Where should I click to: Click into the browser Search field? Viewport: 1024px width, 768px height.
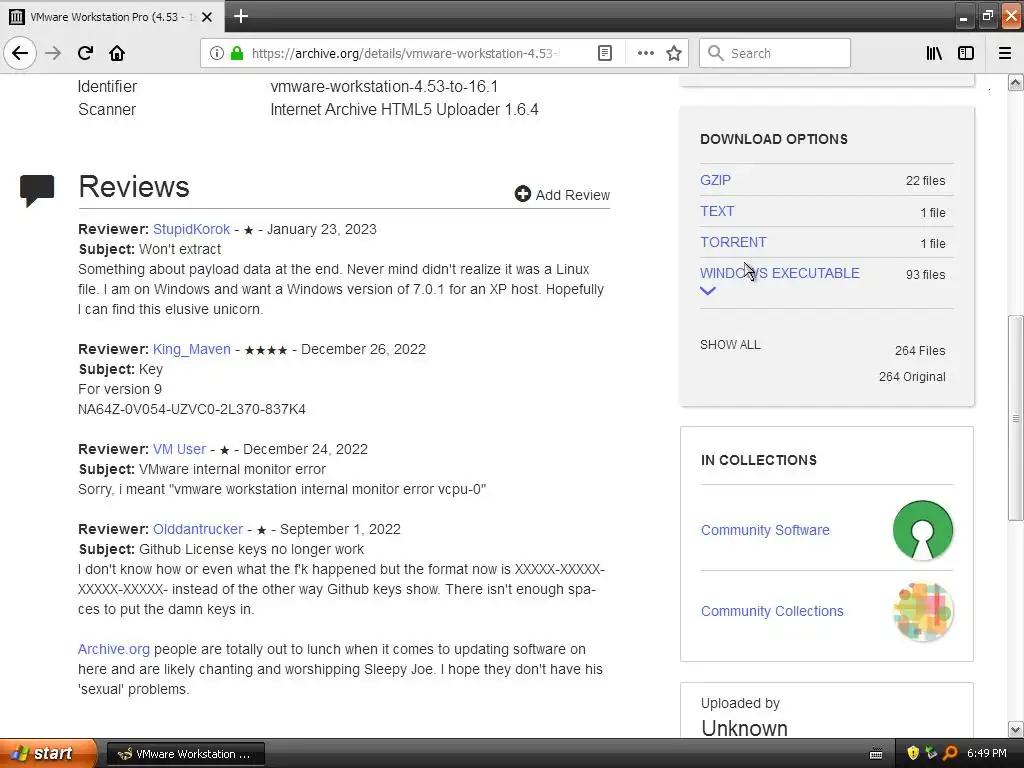[x=775, y=53]
